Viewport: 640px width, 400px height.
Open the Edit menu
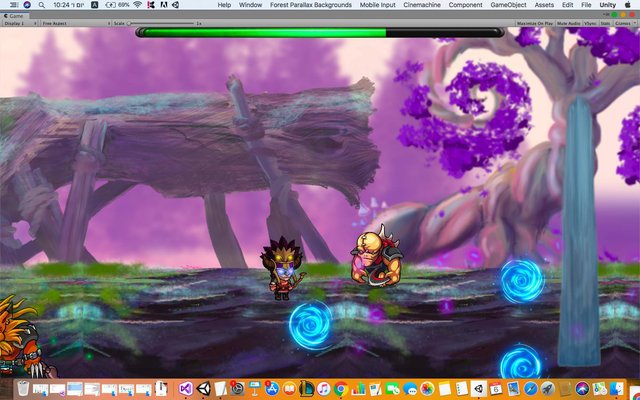[x=567, y=5]
